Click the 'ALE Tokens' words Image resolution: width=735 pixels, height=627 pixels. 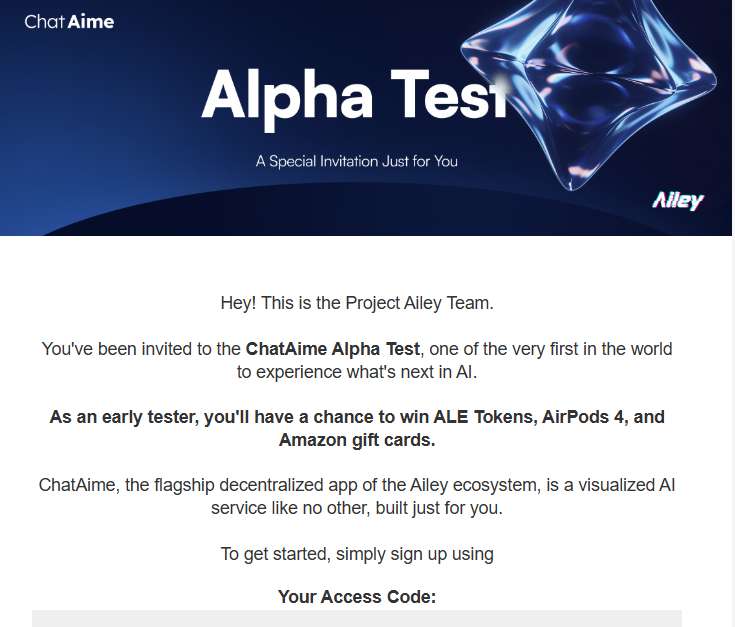(x=485, y=417)
